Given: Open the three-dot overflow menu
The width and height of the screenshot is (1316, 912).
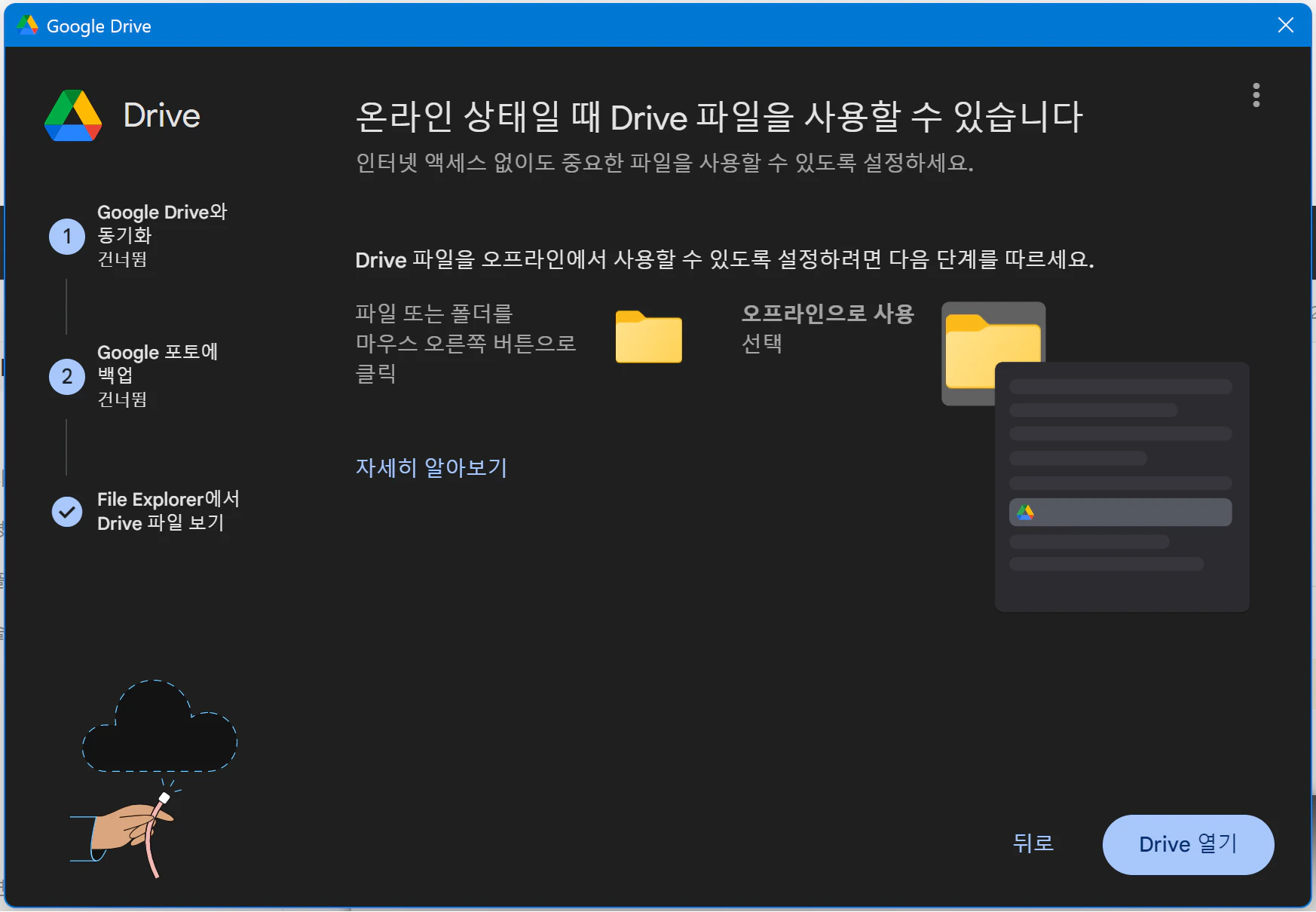Looking at the screenshot, I should pos(1256,94).
